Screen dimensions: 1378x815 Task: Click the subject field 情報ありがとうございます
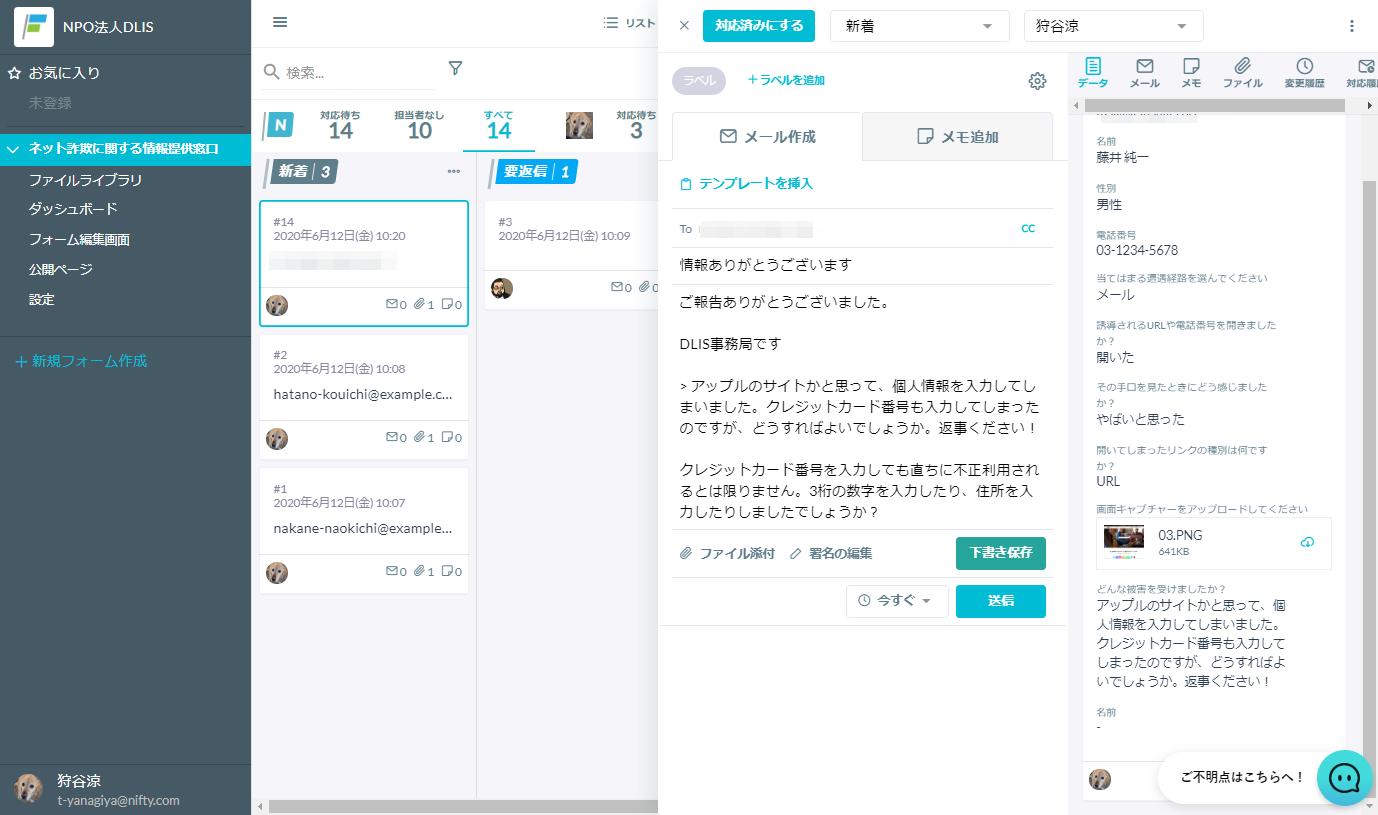pos(862,265)
